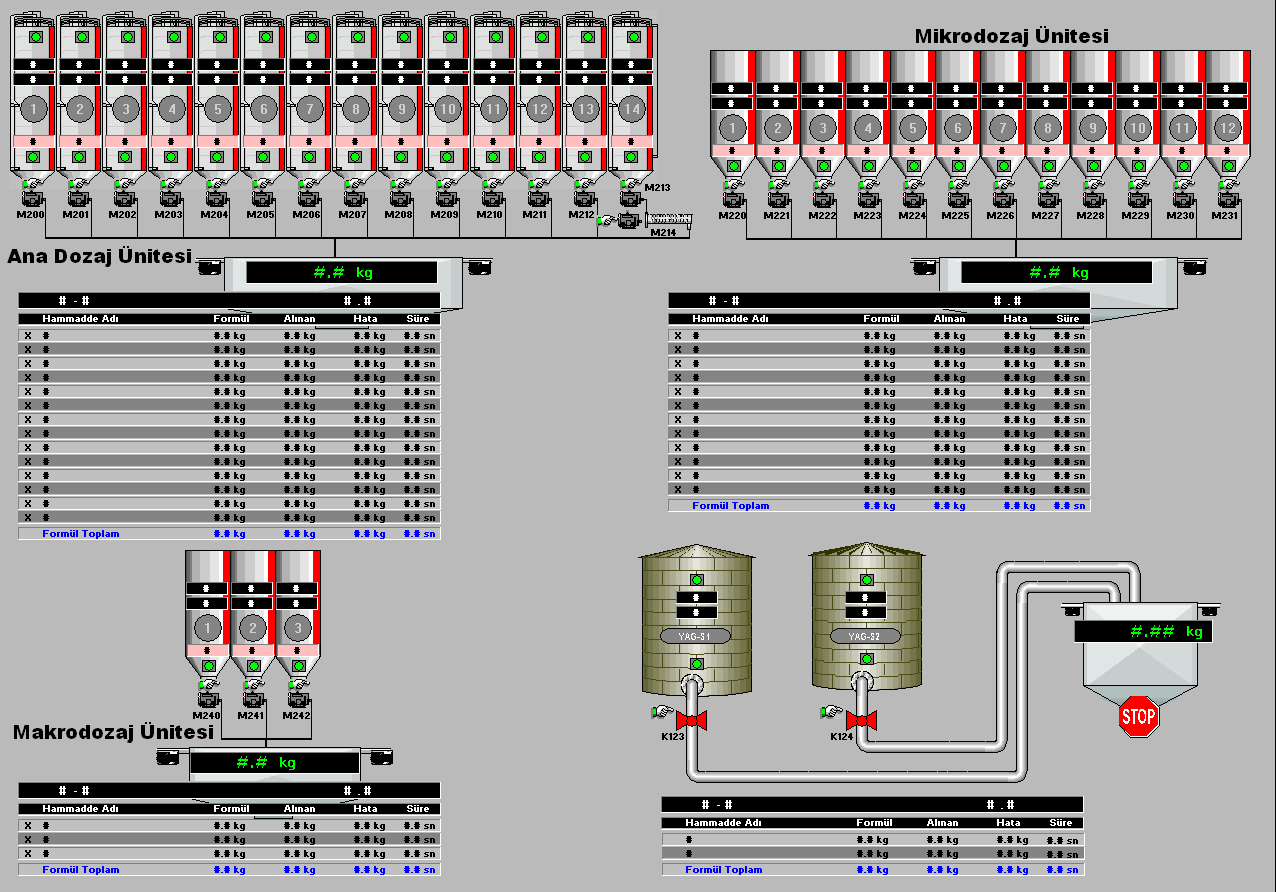Click the red K123 valve
Viewport: 1280px width, 892px height.
click(692, 720)
